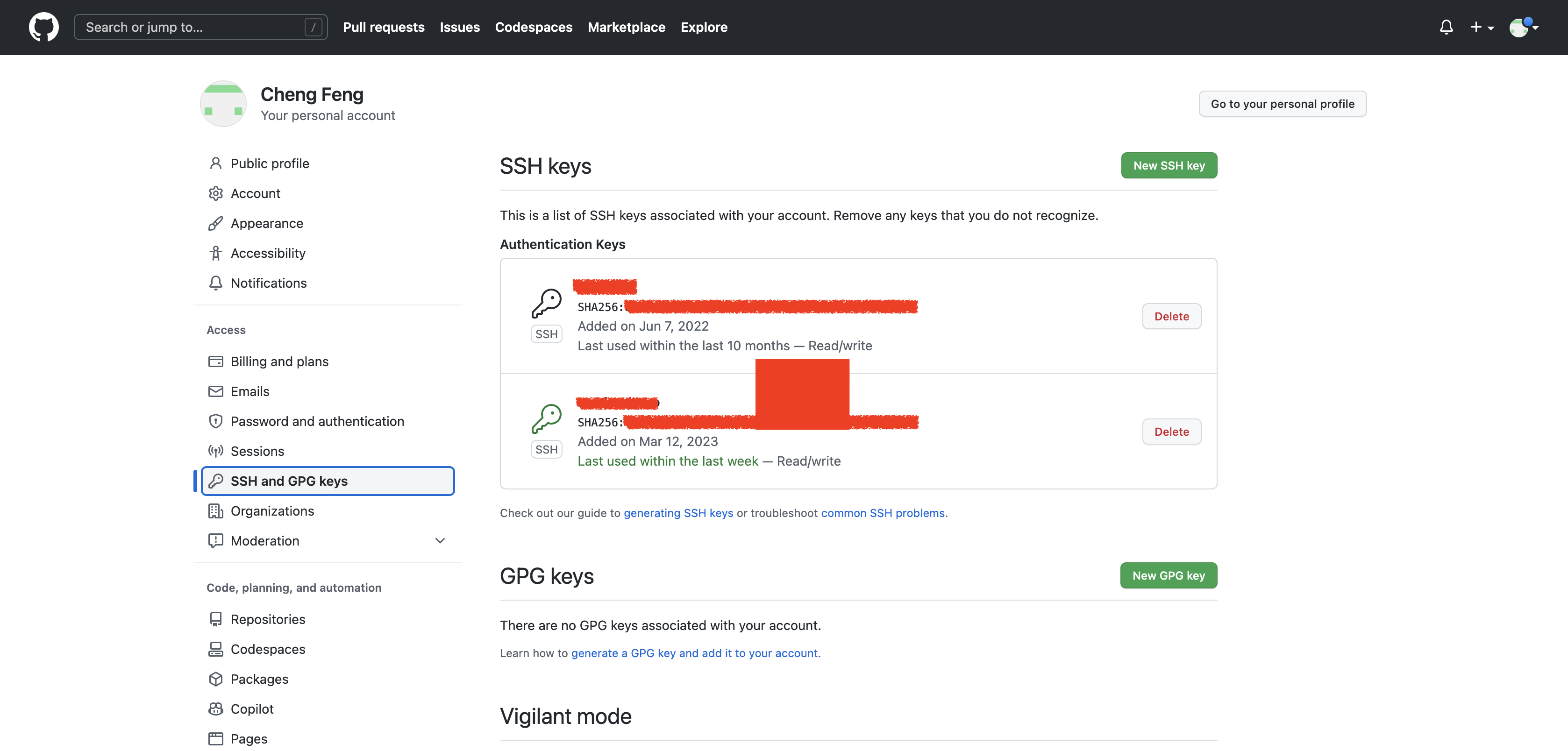
Task: Click the slash shortcut key icon
Action: tap(313, 28)
